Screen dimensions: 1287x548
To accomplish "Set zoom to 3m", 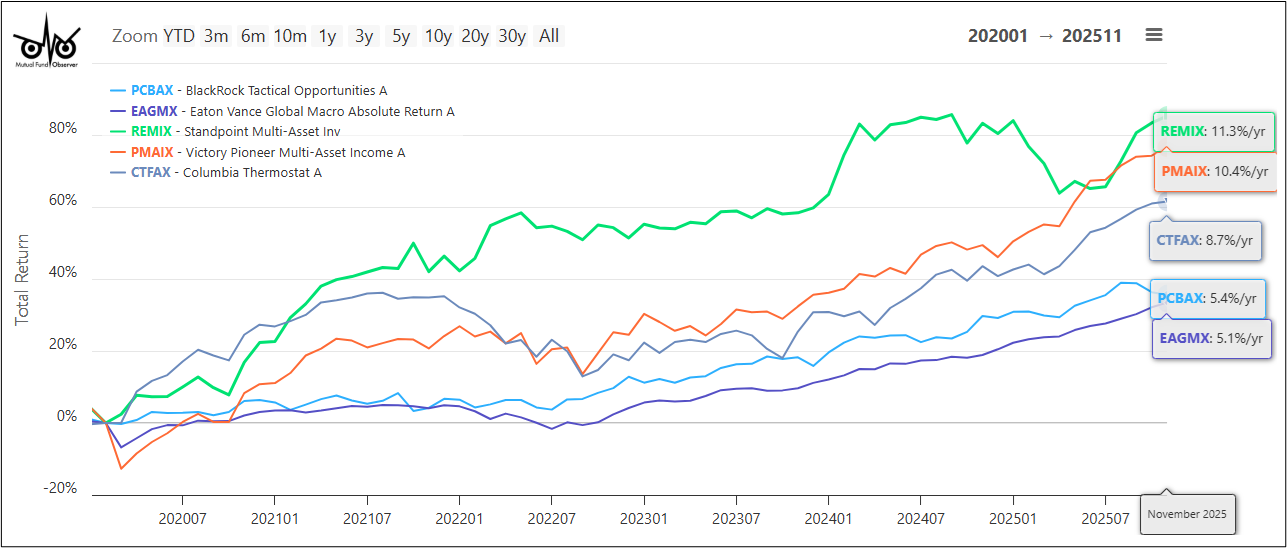I will (x=216, y=36).
